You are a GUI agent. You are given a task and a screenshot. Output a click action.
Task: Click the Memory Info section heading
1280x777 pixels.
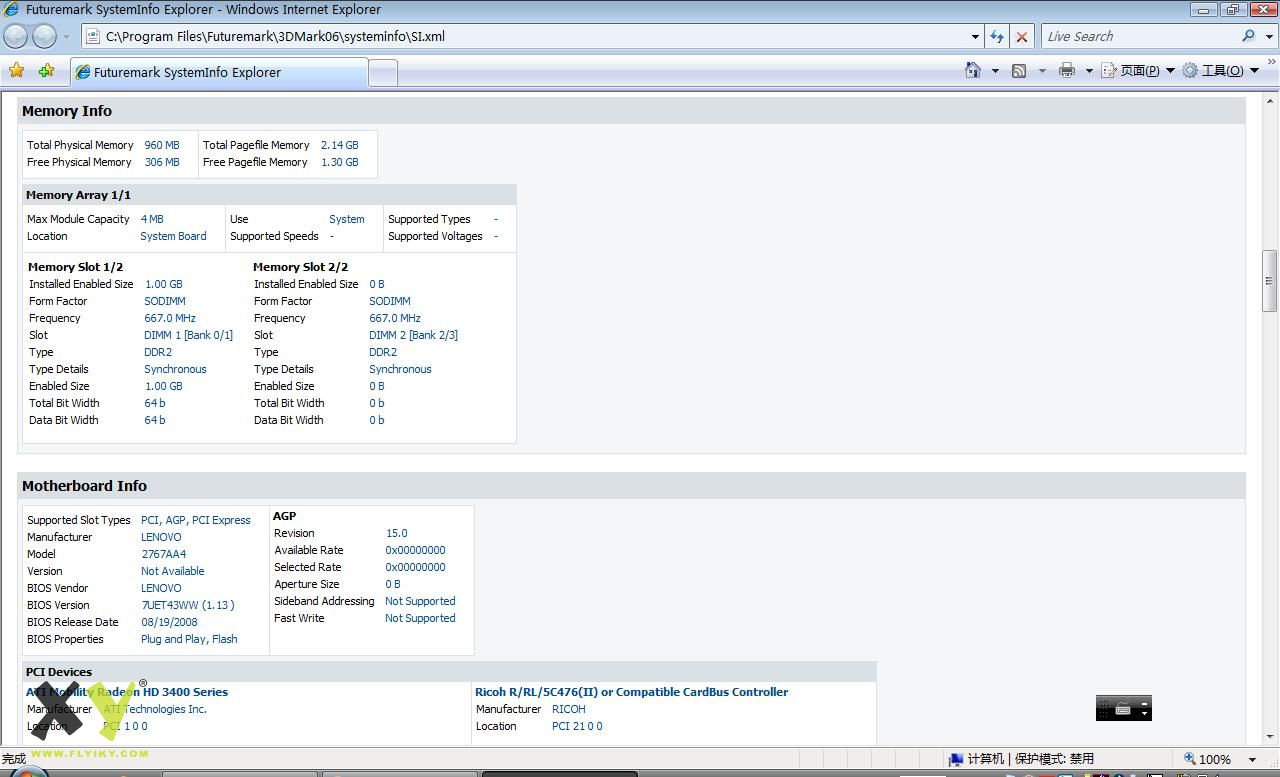click(x=67, y=111)
